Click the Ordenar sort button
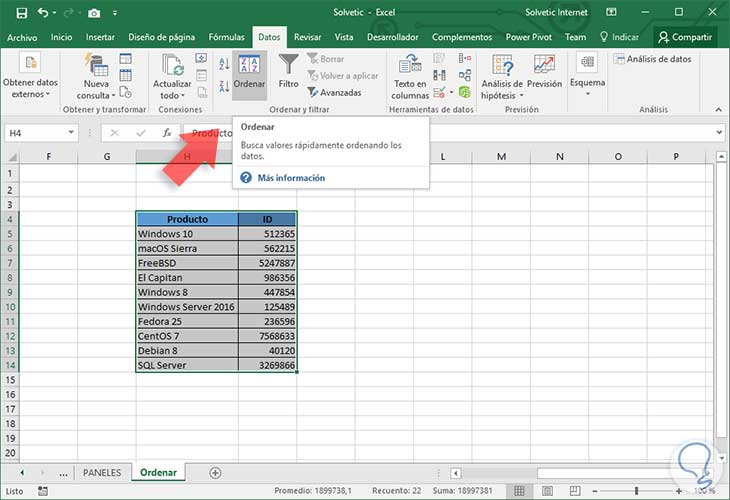 click(249, 74)
